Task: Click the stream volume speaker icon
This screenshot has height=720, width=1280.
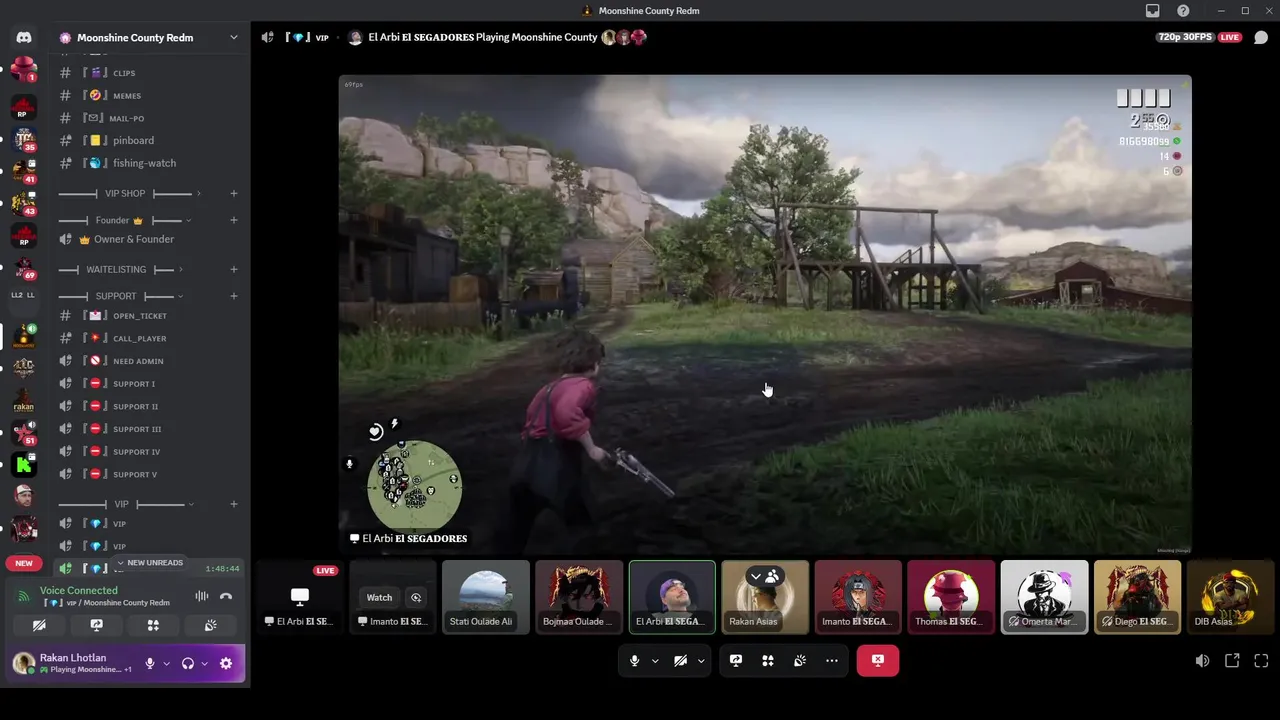Action: (1203, 661)
